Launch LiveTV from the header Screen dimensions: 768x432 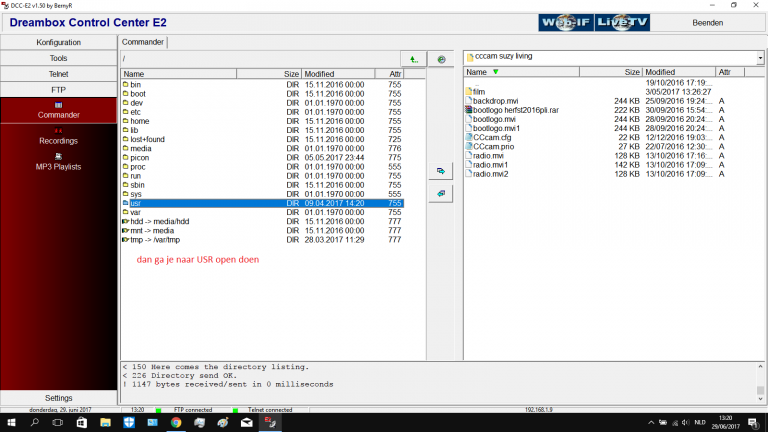click(x=622, y=22)
